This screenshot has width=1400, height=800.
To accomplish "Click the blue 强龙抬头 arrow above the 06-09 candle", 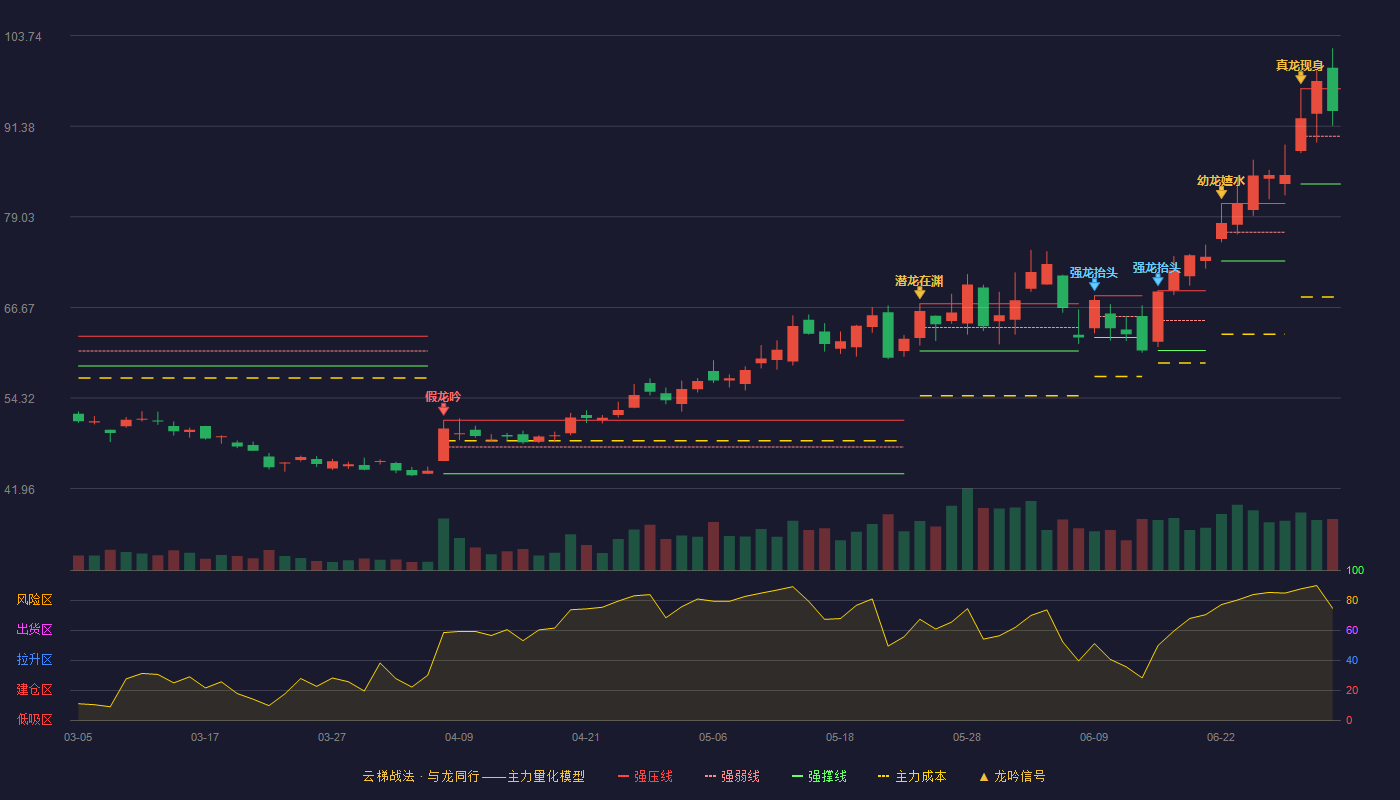I will [x=1094, y=285].
